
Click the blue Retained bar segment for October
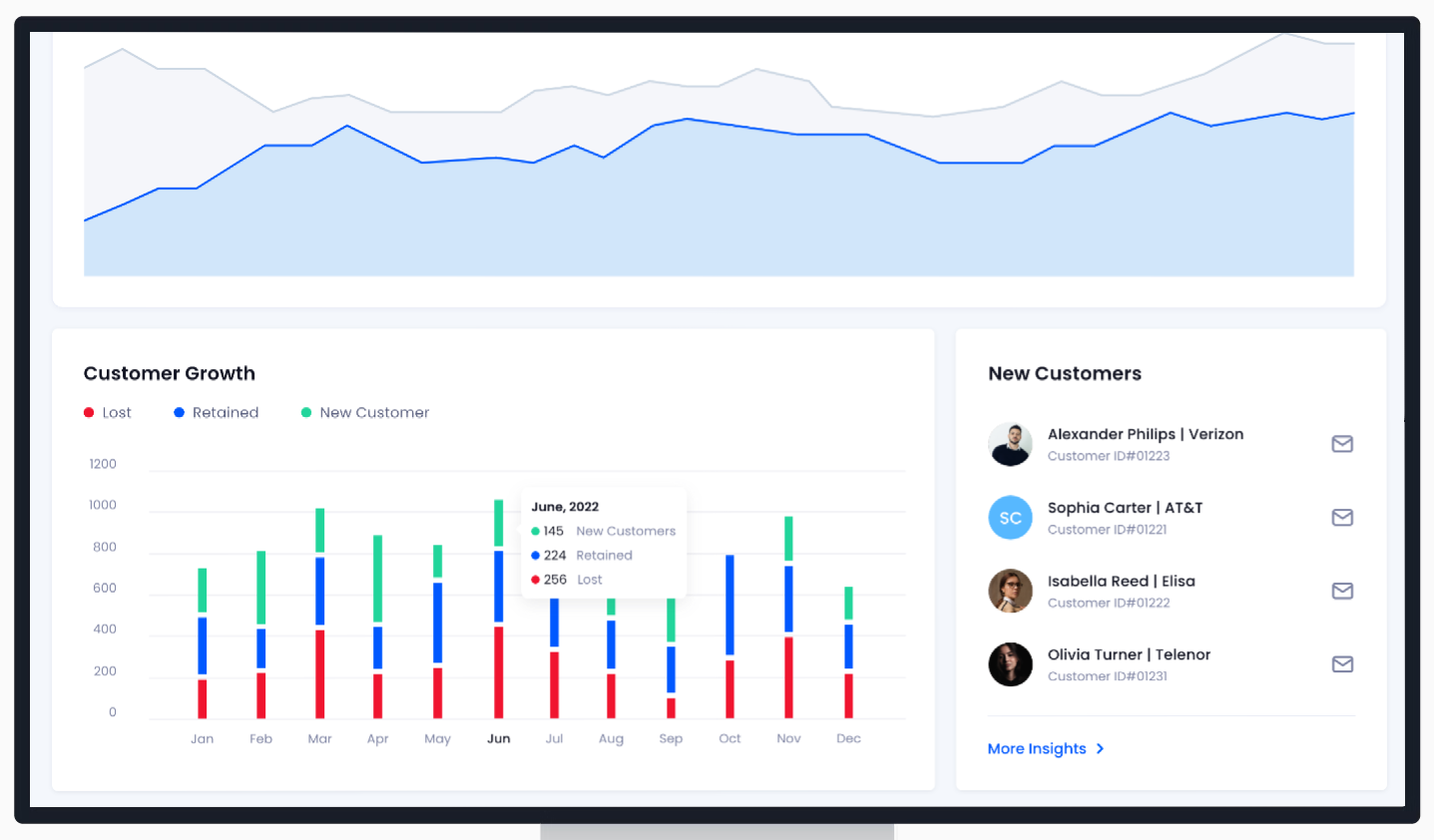click(729, 605)
